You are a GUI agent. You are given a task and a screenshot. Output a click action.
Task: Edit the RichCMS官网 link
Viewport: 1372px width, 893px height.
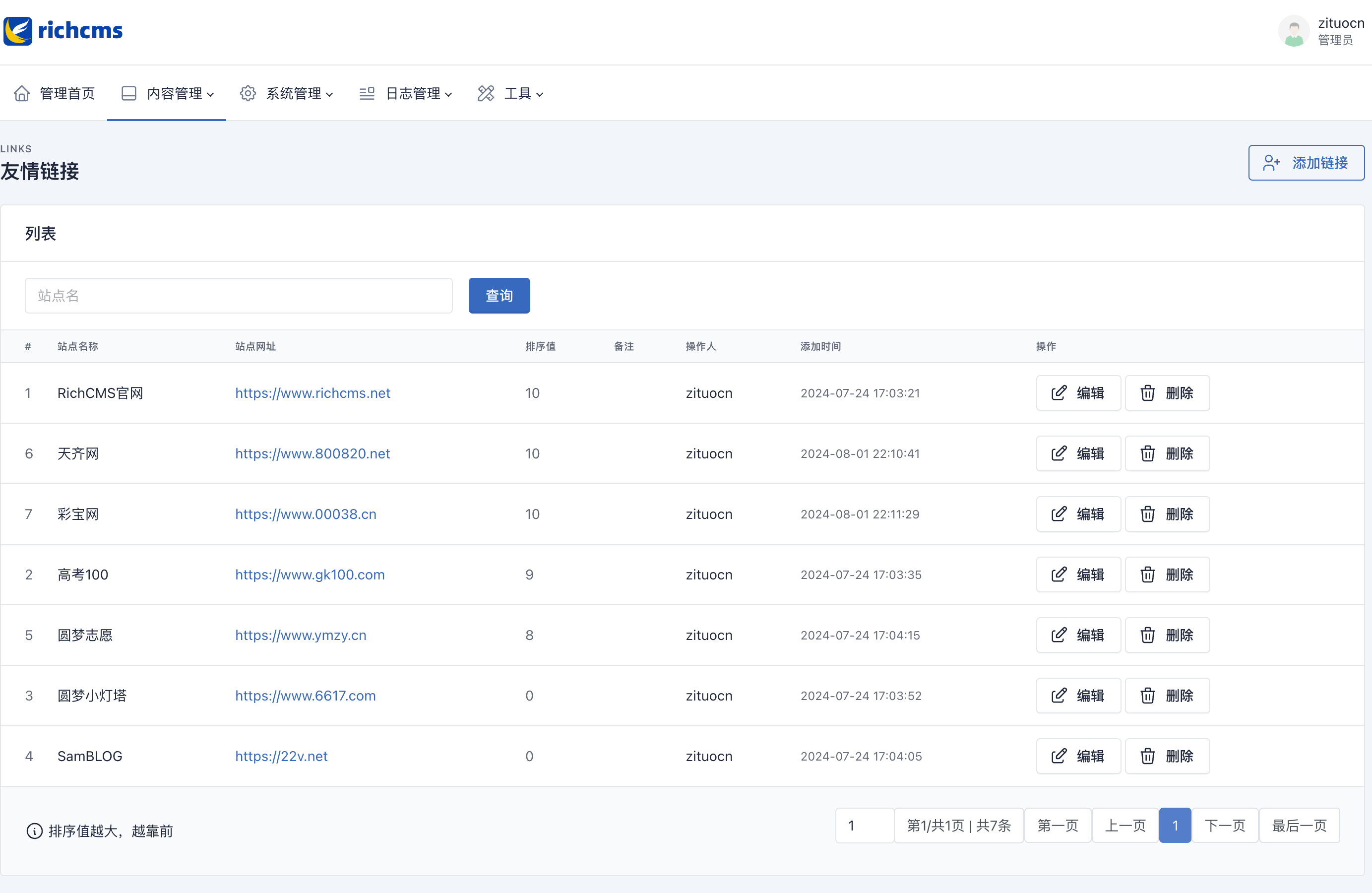pyautogui.click(x=1078, y=393)
